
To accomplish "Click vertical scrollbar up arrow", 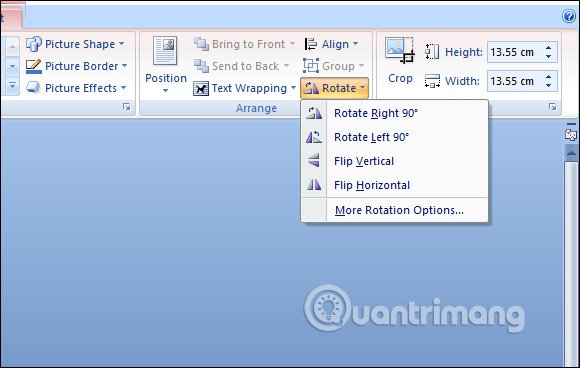I will [571, 153].
